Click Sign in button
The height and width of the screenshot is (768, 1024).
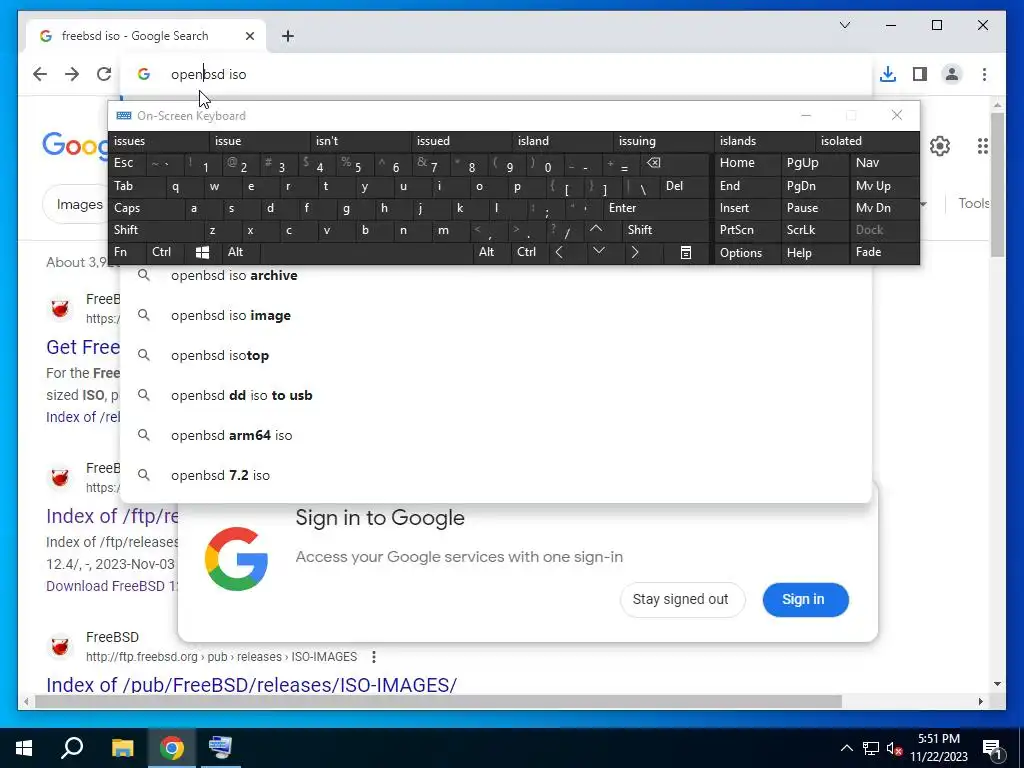click(805, 600)
